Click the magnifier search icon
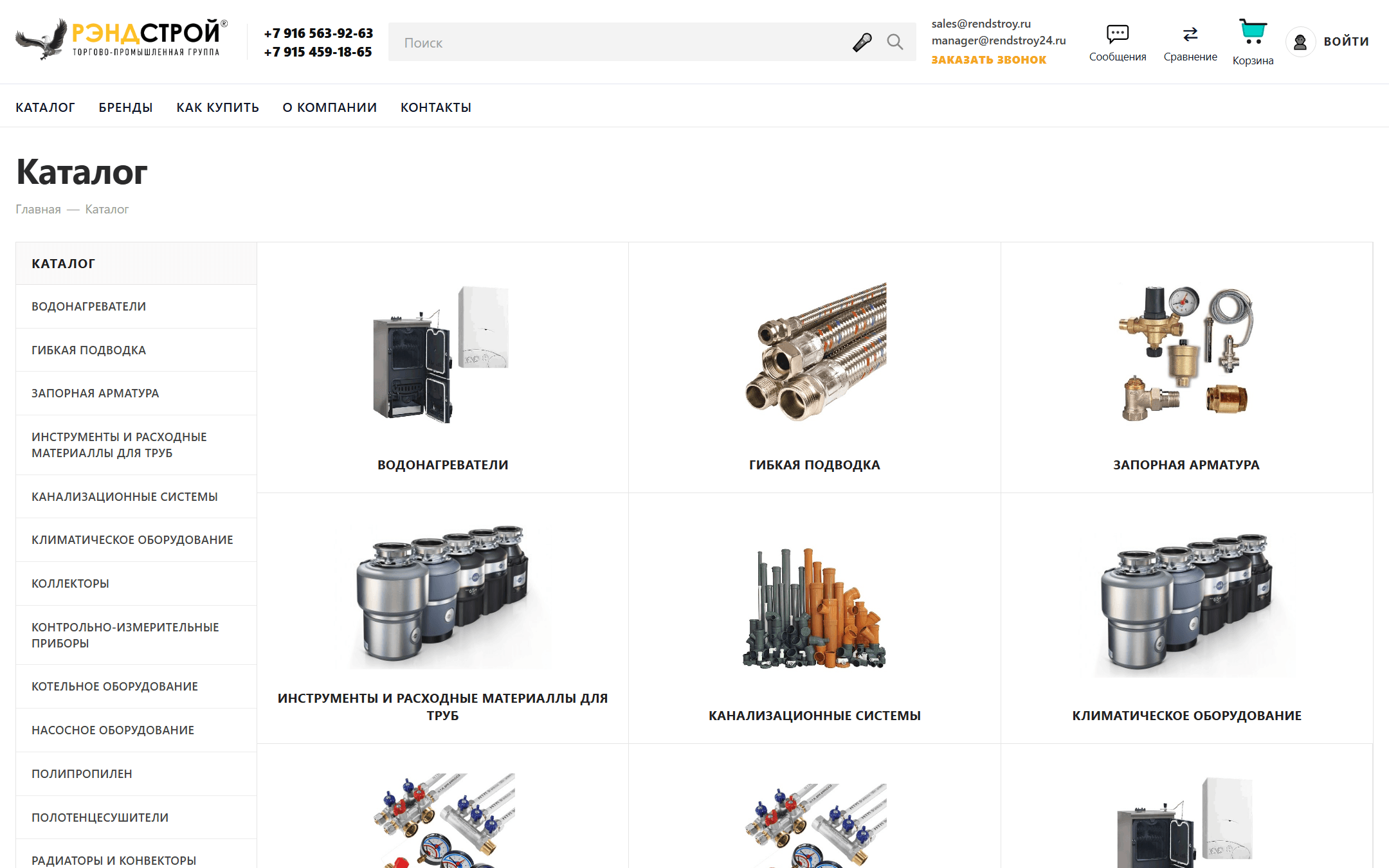Screen dimensions: 1389x868 click(894, 42)
